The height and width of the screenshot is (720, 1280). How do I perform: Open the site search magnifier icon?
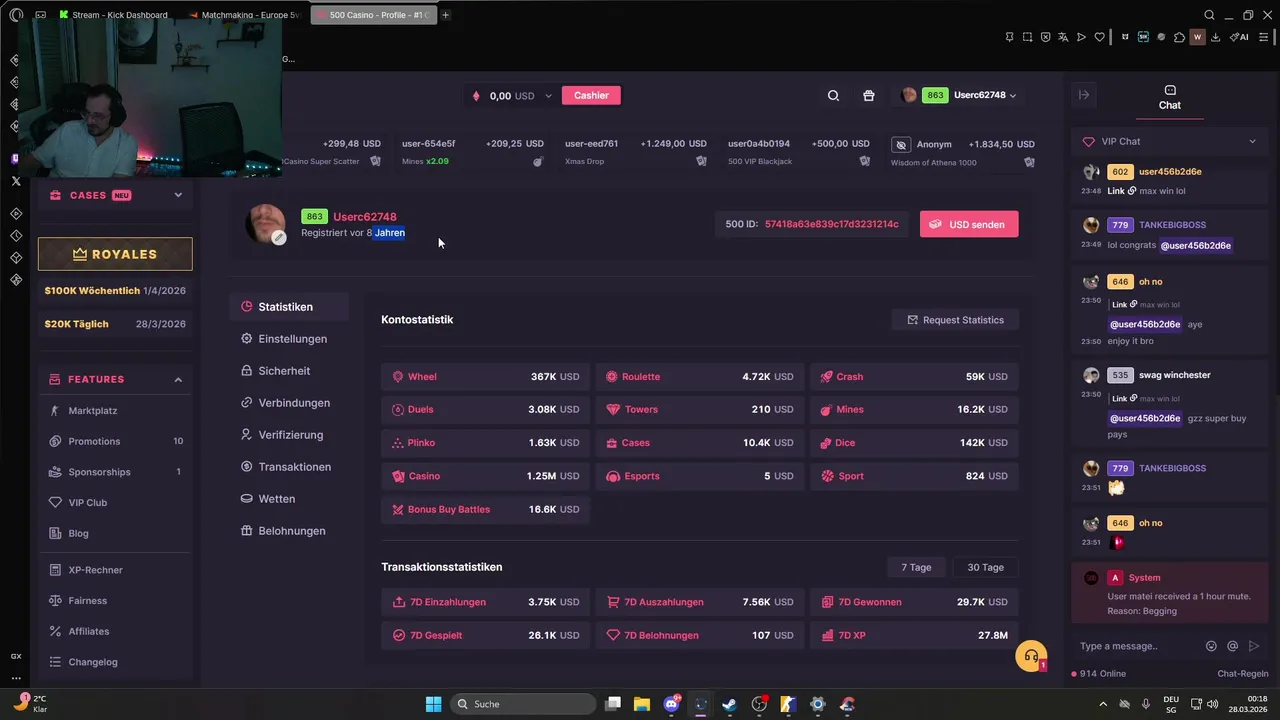(x=833, y=95)
